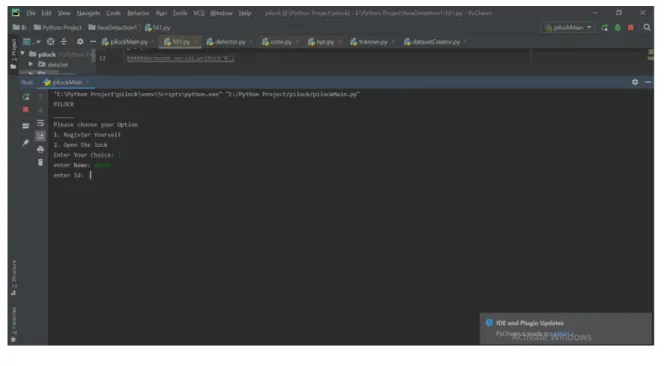Clear all console output with trash icon
The width and height of the screenshot is (664, 366).
[x=40, y=162]
